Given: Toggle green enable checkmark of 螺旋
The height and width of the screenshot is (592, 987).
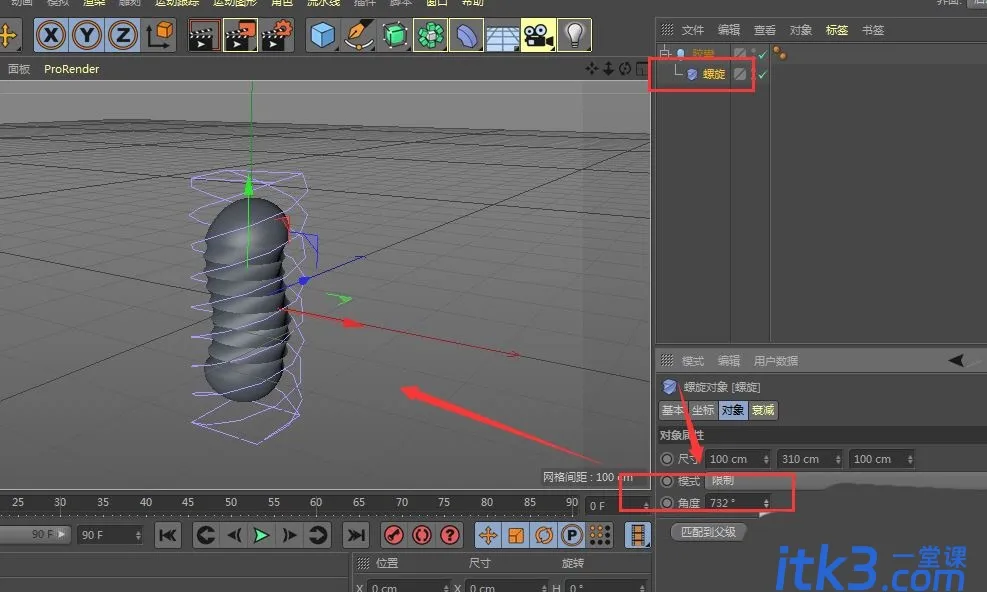Looking at the screenshot, I should point(763,74).
